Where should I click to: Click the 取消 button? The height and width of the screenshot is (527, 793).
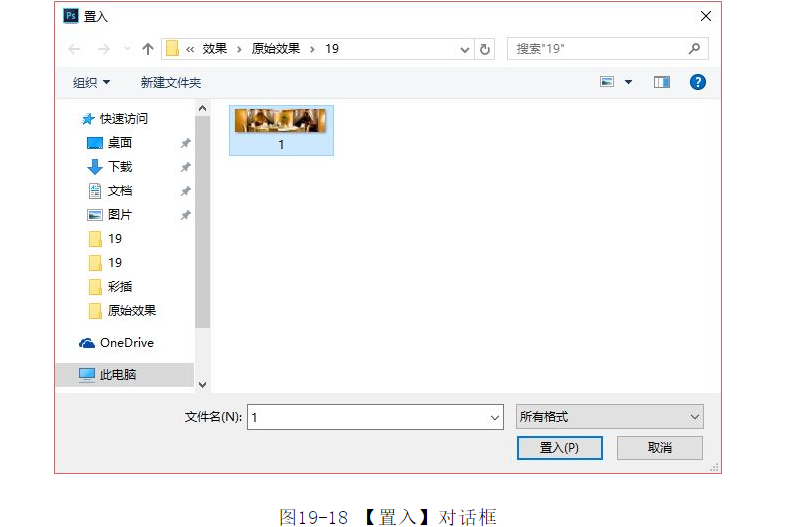pyautogui.click(x=659, y=448)
